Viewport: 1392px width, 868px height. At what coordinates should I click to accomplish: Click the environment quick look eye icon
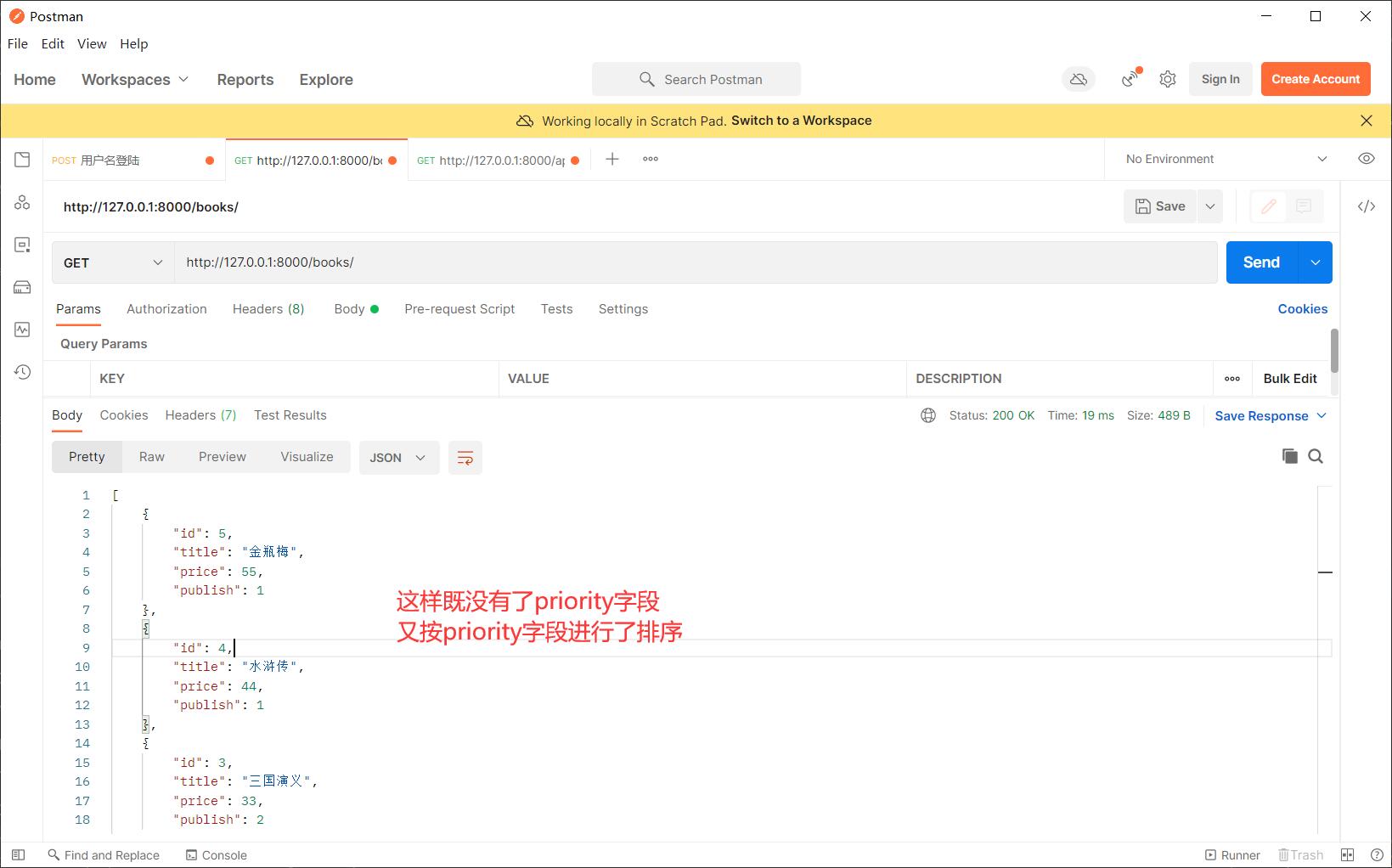pos(1367,159)
